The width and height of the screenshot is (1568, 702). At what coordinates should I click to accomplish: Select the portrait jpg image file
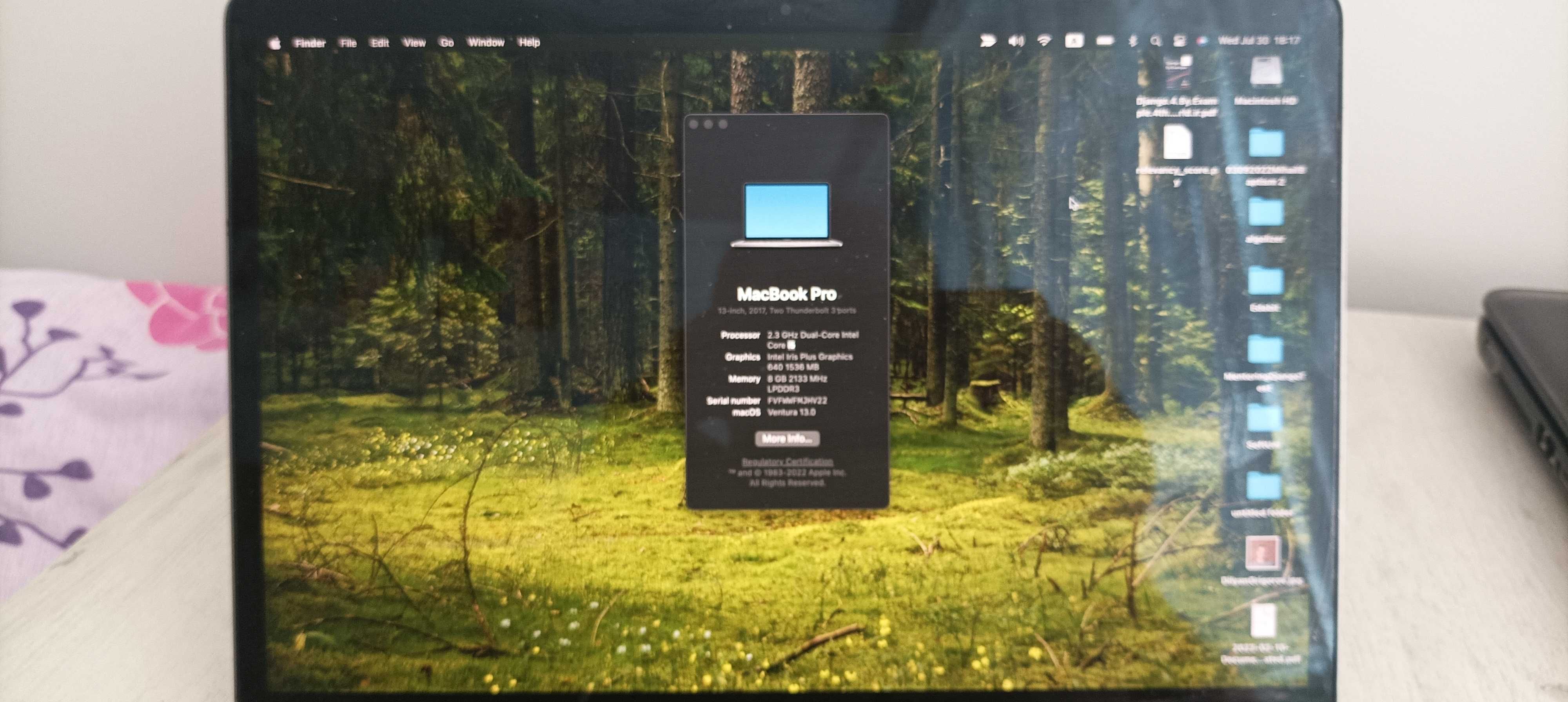[x=1262, y=554]
